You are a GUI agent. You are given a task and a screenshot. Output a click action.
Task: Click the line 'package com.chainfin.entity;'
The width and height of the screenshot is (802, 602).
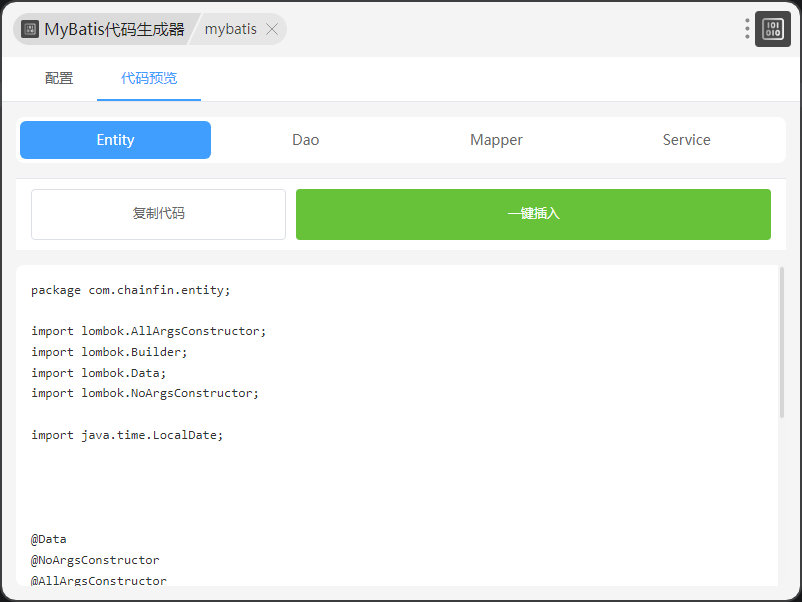coord(131,291)
